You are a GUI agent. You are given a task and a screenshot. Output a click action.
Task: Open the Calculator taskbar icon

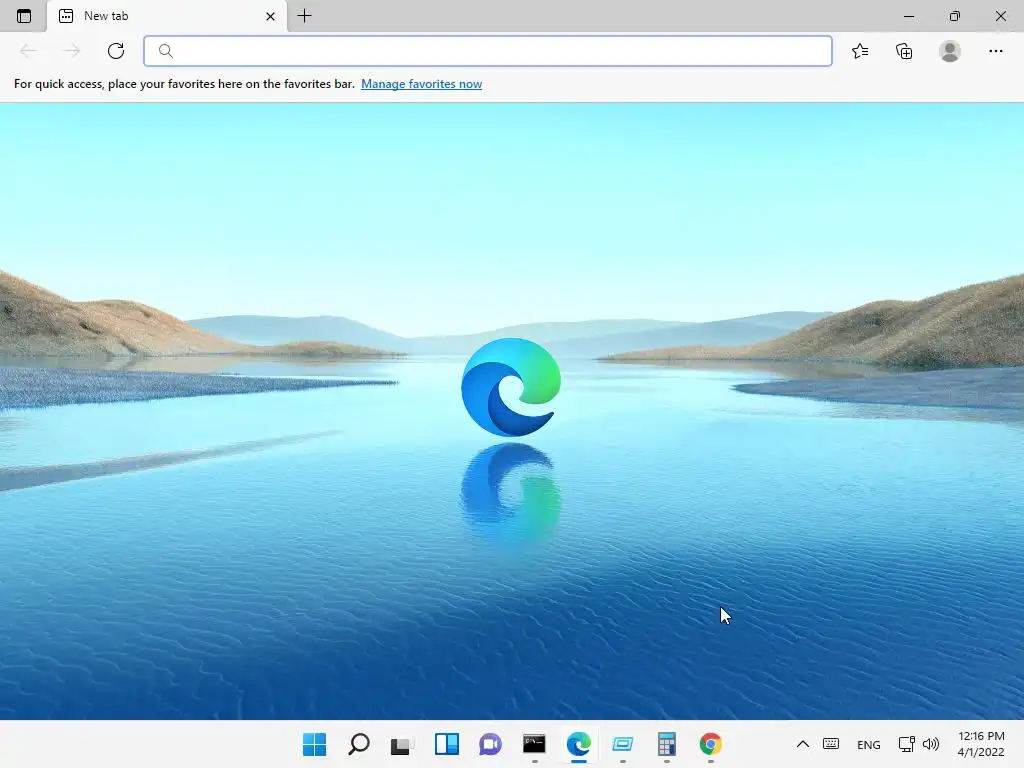coord(667,744)
